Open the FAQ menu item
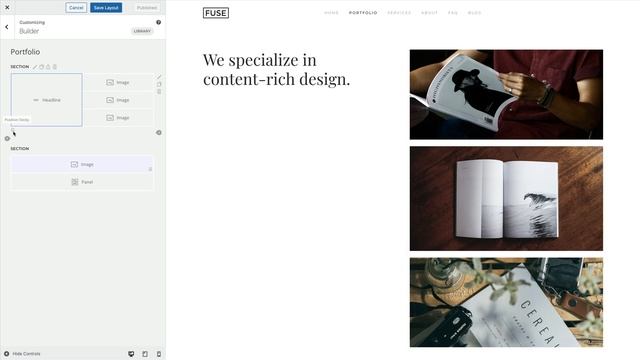The width and height of the screenshot is (640, 360). click(x=453, y=13)
